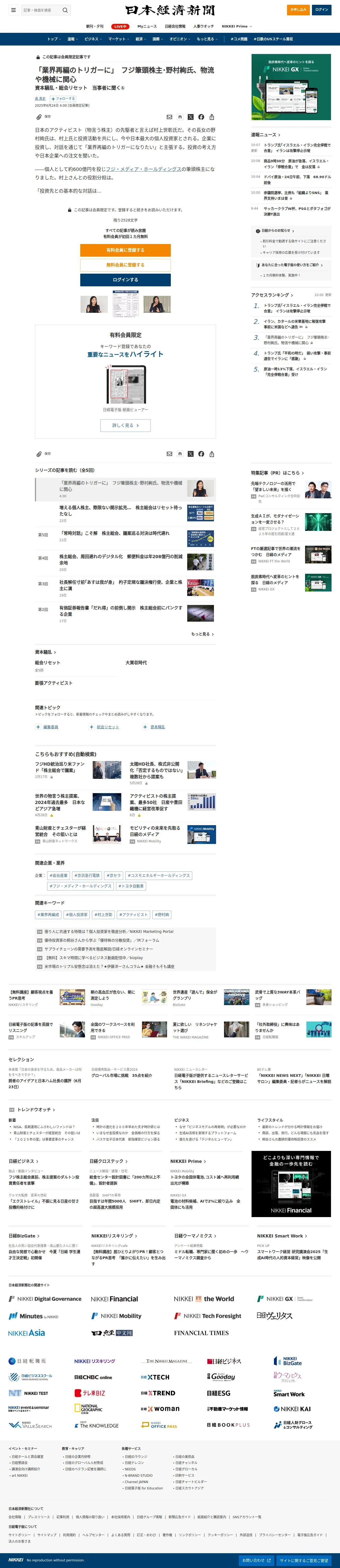The image size is (340, 1568).
Task: Click the search magnifier icon
Action: [65, 10]
